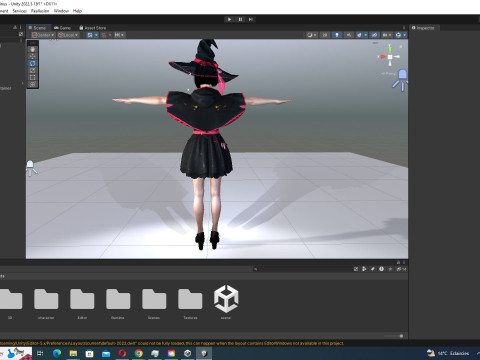Open Opera browser from the taskbar
Screen dimensions: 480x360
click(x=122, y=353)
